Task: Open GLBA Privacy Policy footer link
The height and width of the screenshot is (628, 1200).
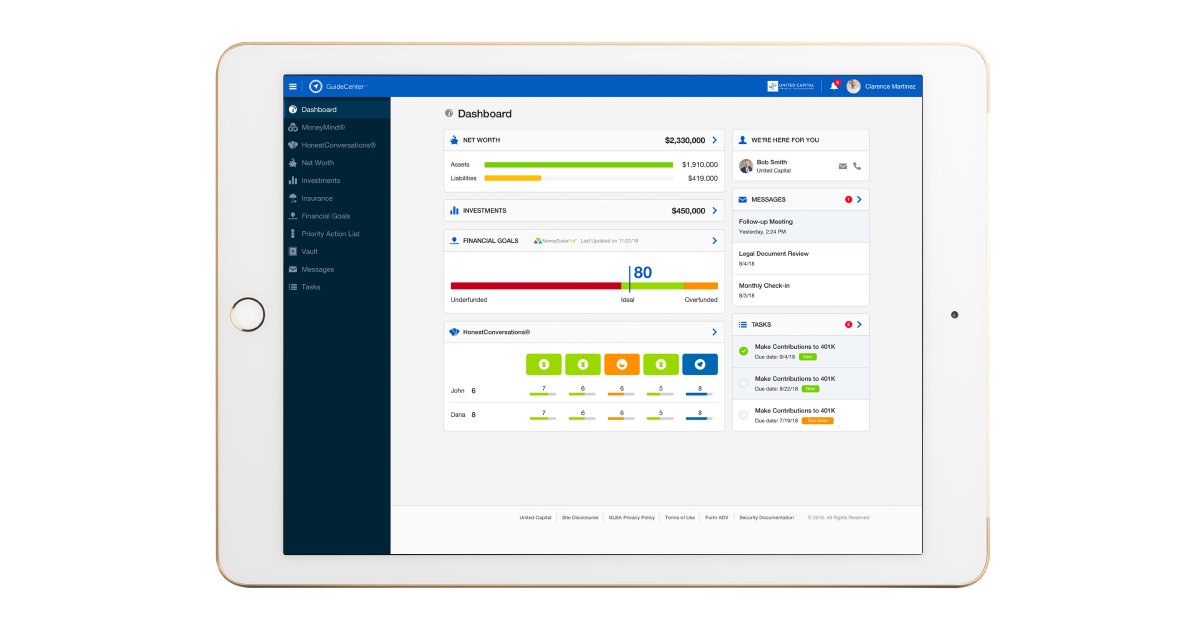Action: [631, 518]
